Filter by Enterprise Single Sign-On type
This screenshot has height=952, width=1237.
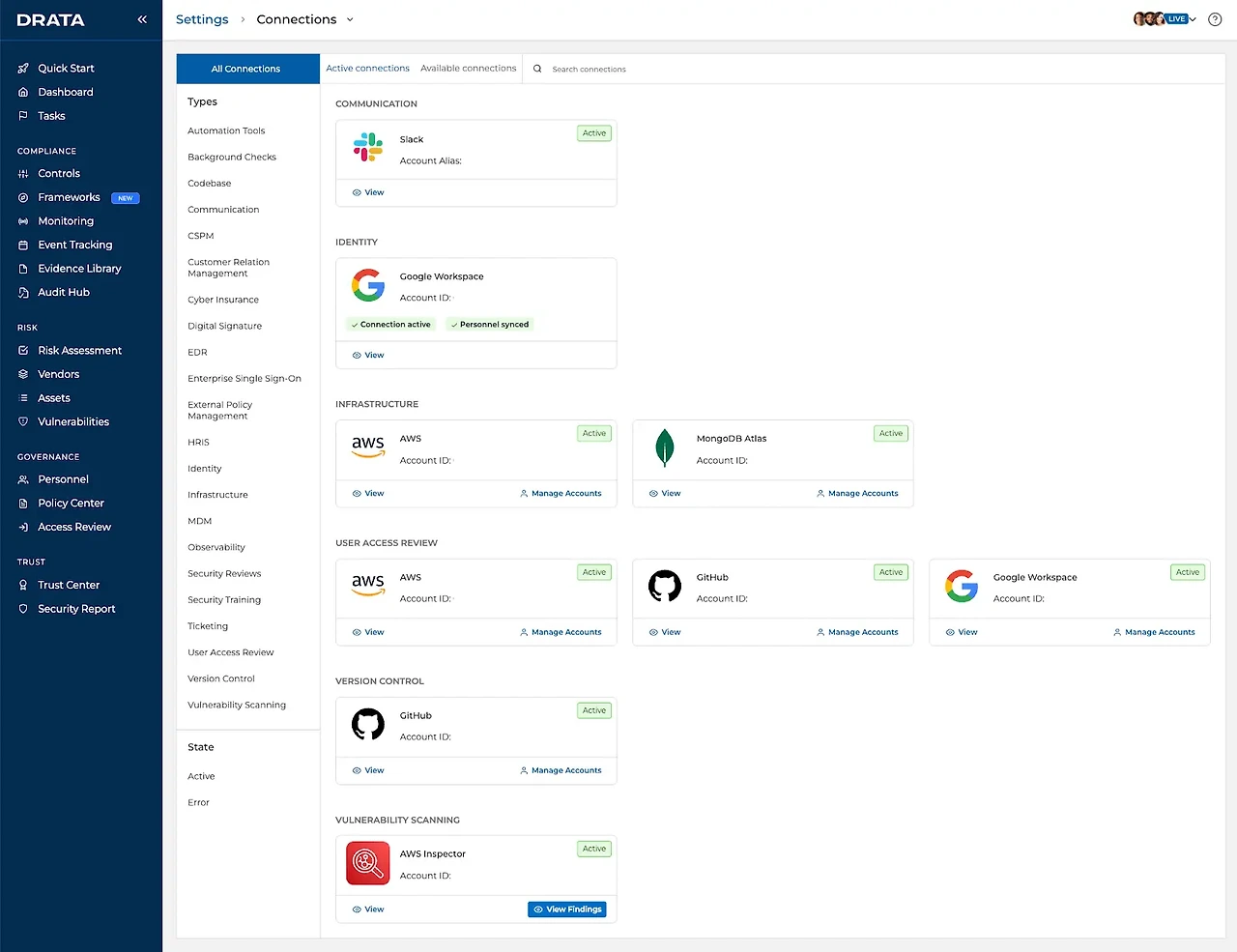click(245, 379)
